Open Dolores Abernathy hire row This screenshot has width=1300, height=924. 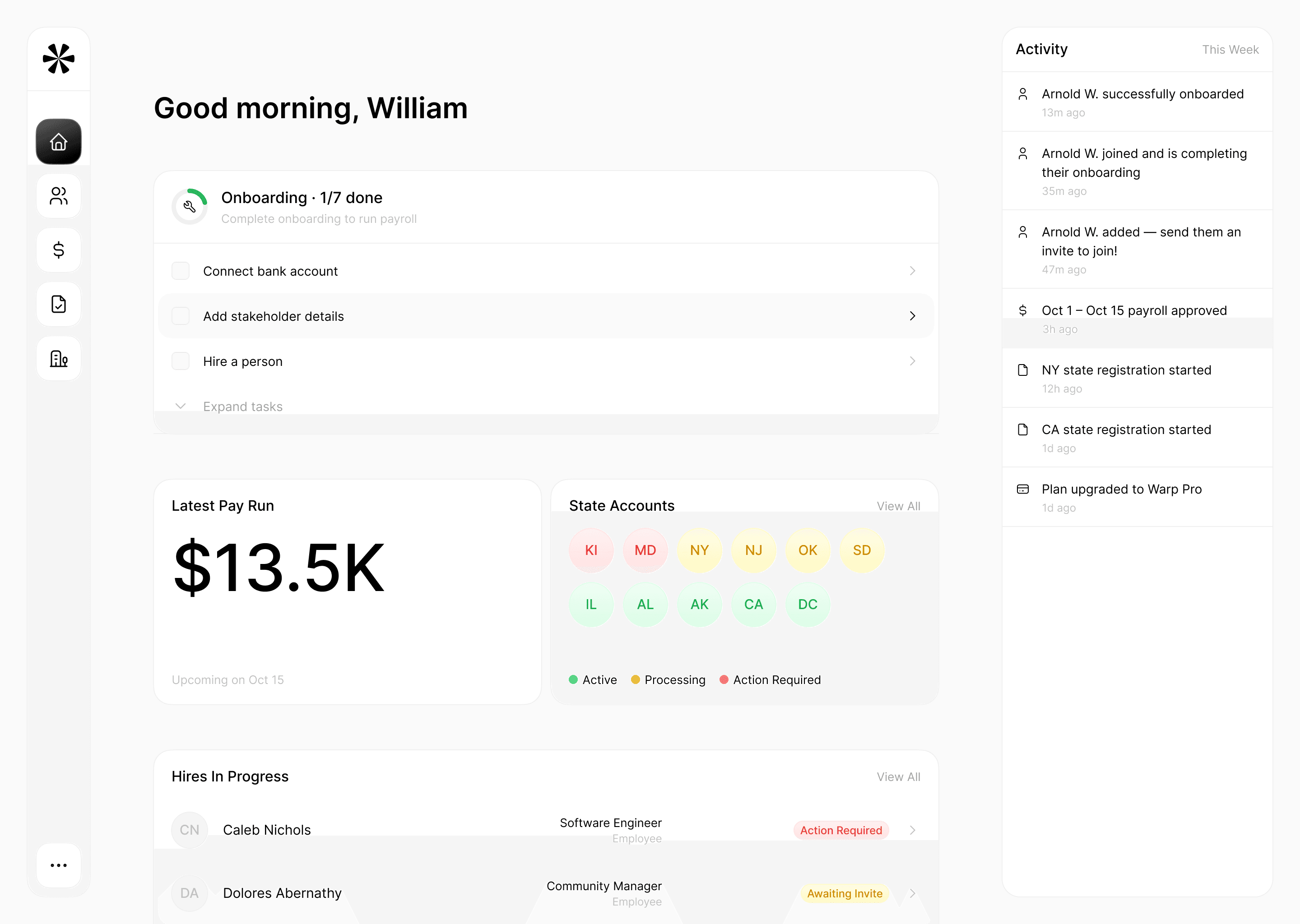pos(282,893)
